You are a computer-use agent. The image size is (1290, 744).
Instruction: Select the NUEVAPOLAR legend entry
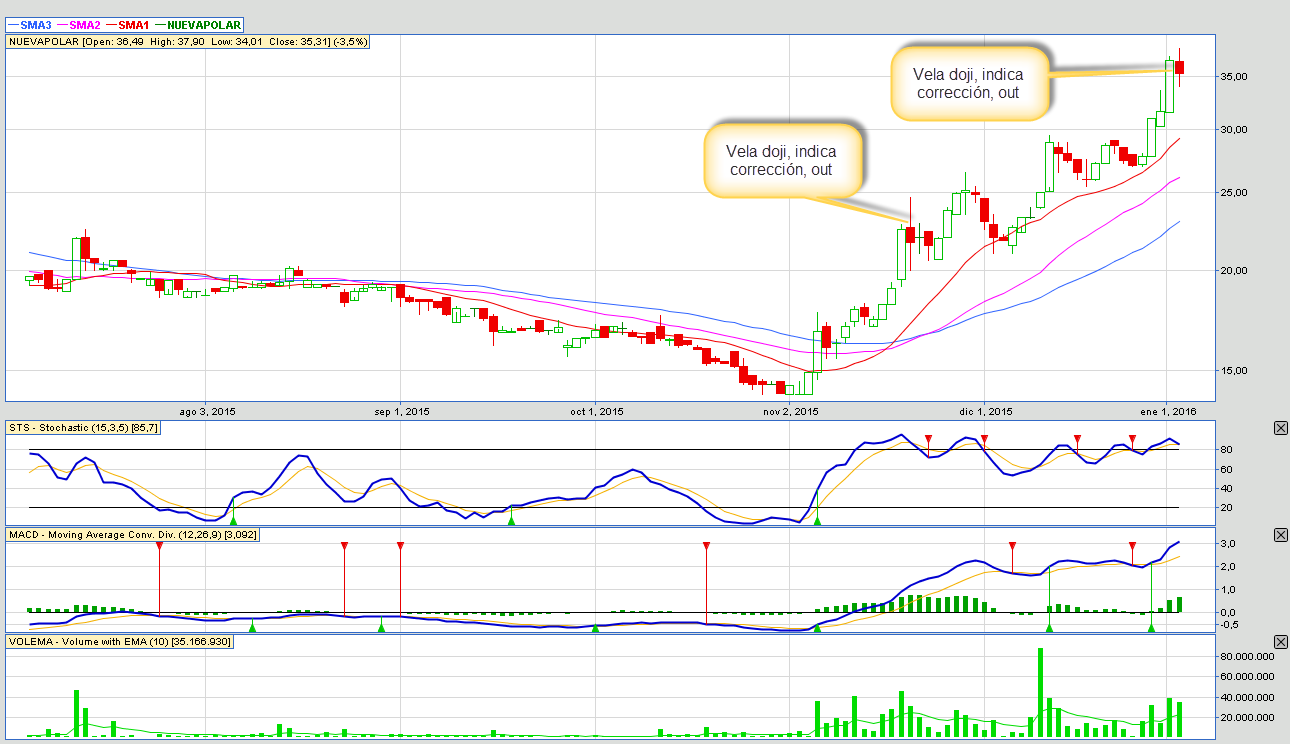tap(198, 24)
